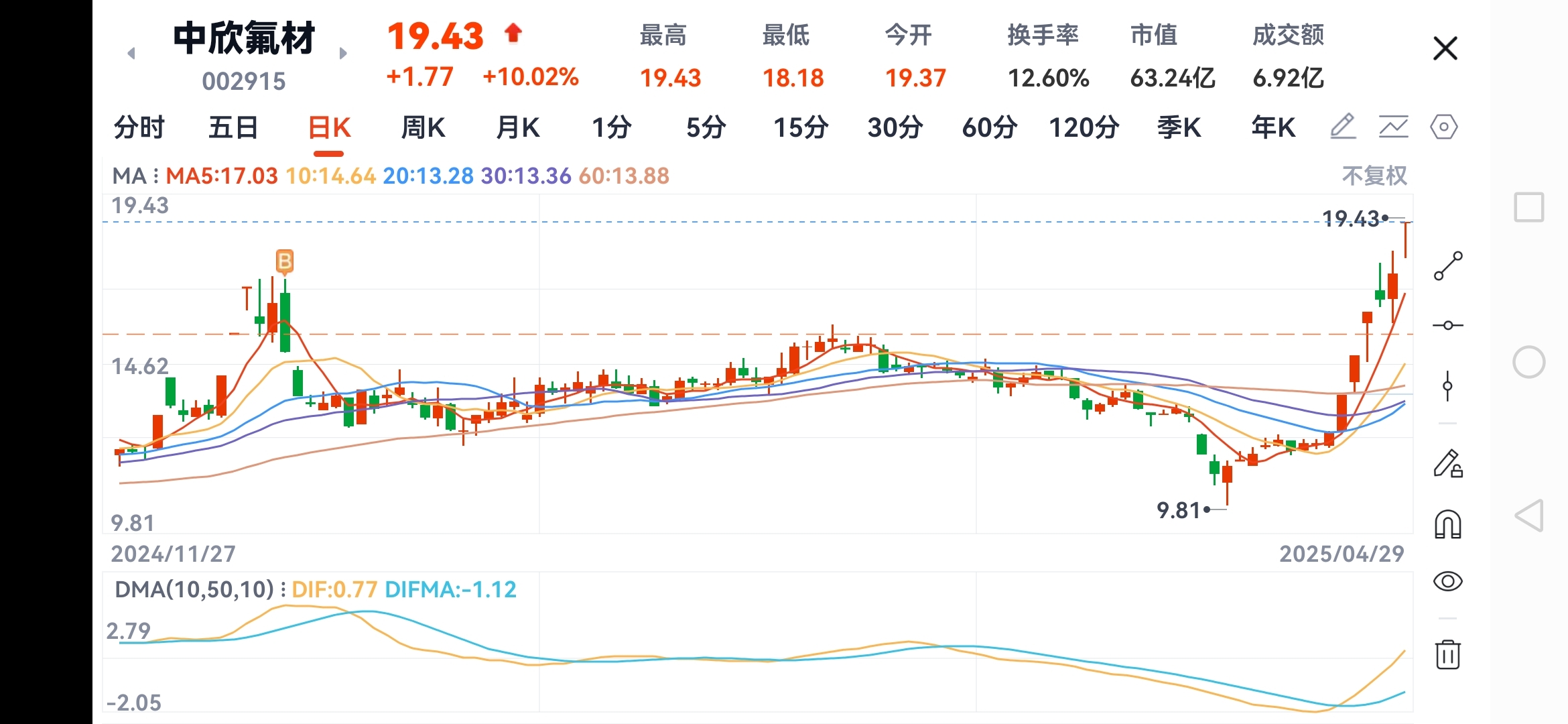Open DMA(10,50,10) indicator settings
Image resolution: width=1568 pixels, height=724 pixels.
pyautogui.click(x=199, y=589)
